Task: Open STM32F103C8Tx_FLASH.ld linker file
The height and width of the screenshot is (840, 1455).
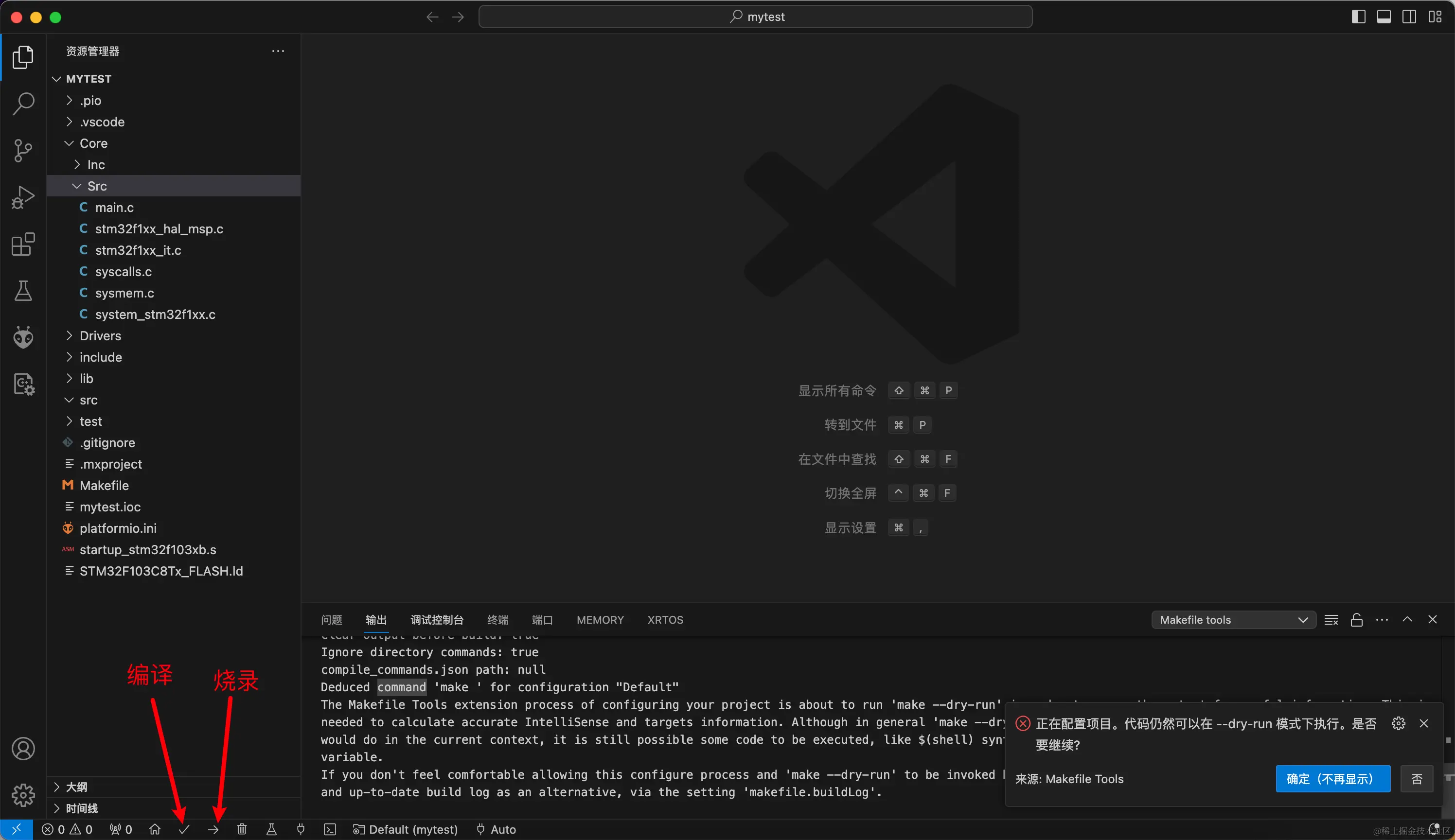Action: click(x=173, y=571)
